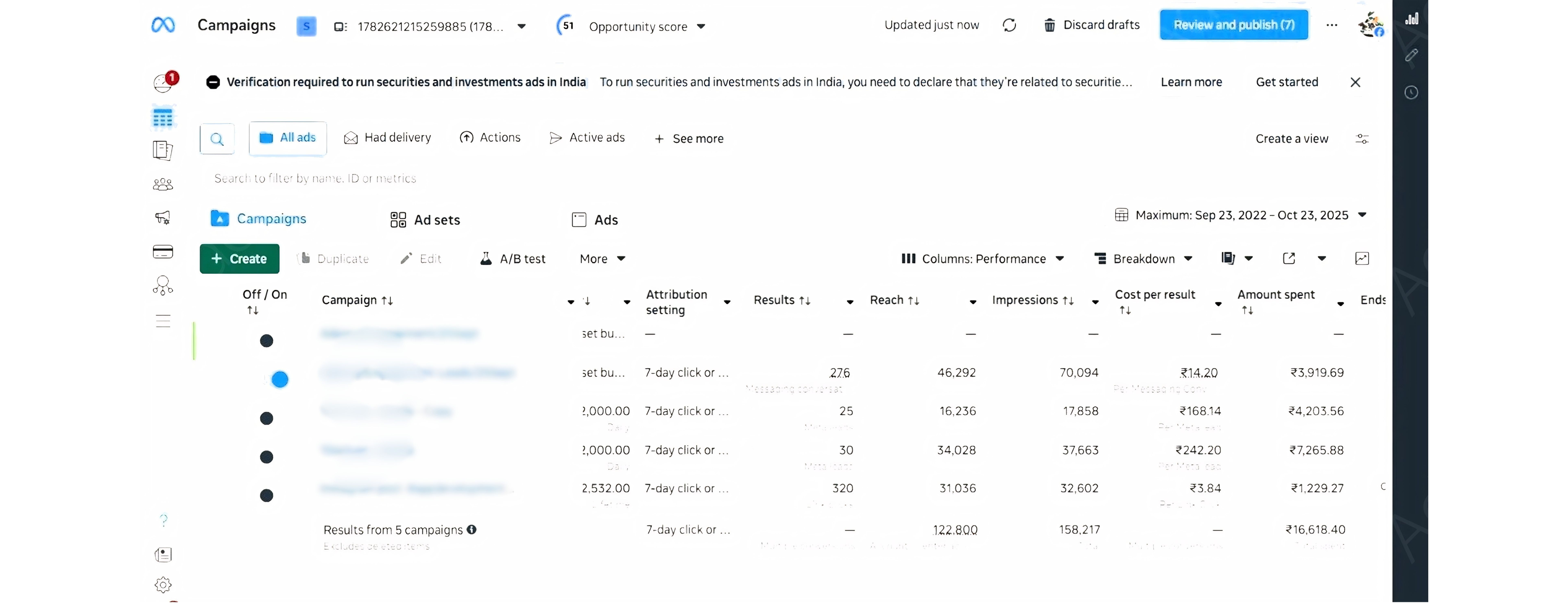Open the three-dot more options menu
1568x604 pixels.
click(x=1332, y=25)
